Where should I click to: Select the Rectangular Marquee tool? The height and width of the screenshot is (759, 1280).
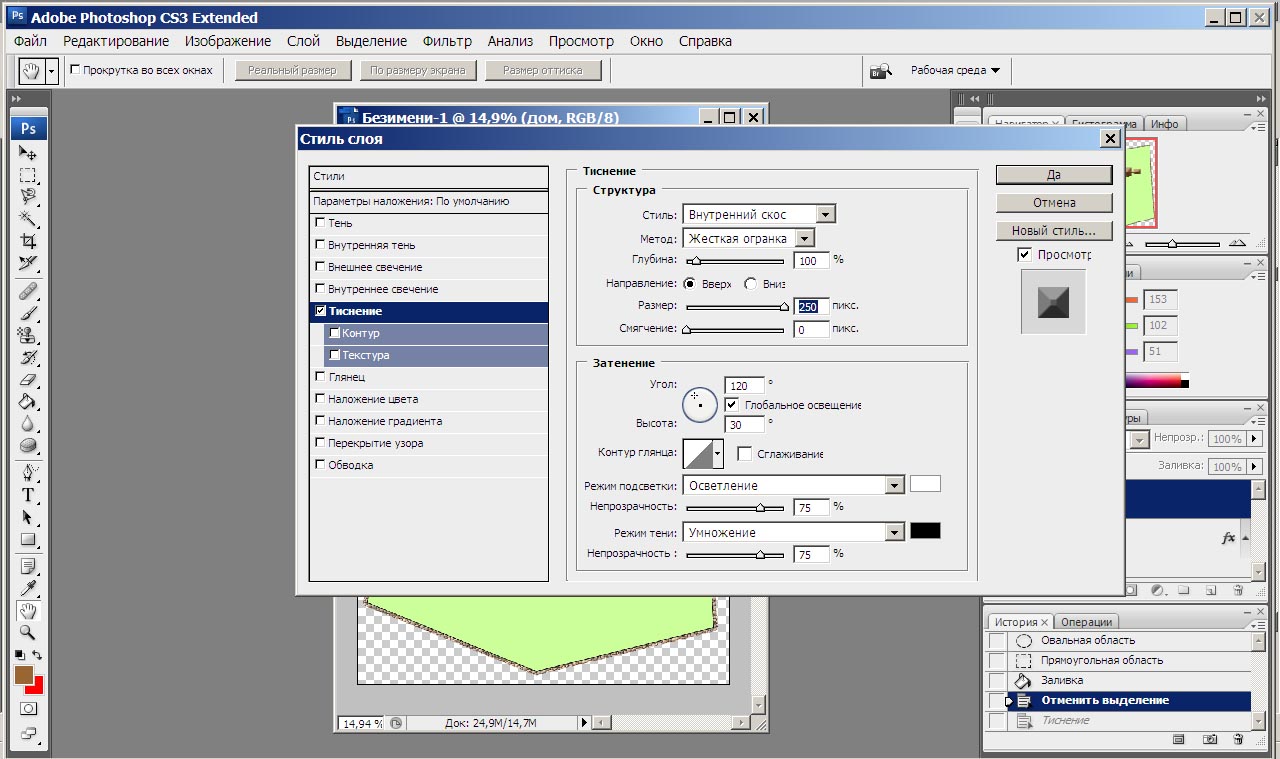[x=28, y=175]
